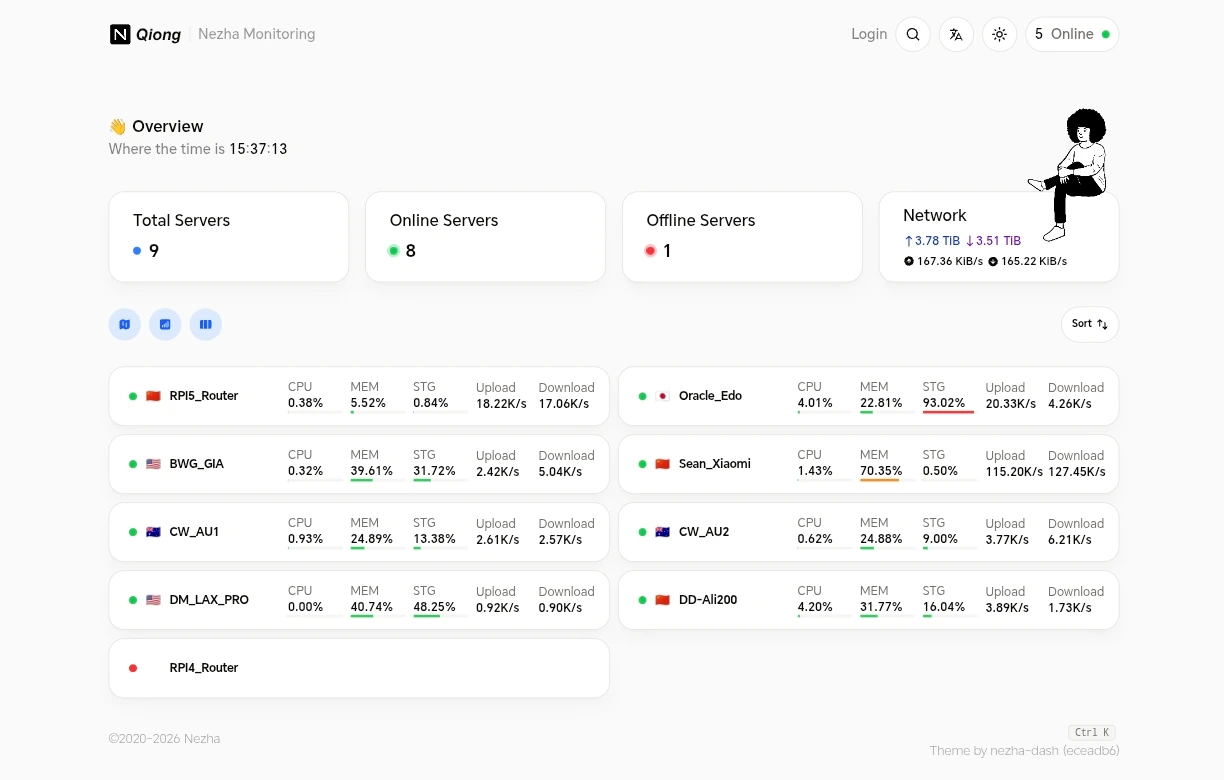Show the network chart view icon
Viewport: 1224px width, 780px height.
[x=165, y=324]
